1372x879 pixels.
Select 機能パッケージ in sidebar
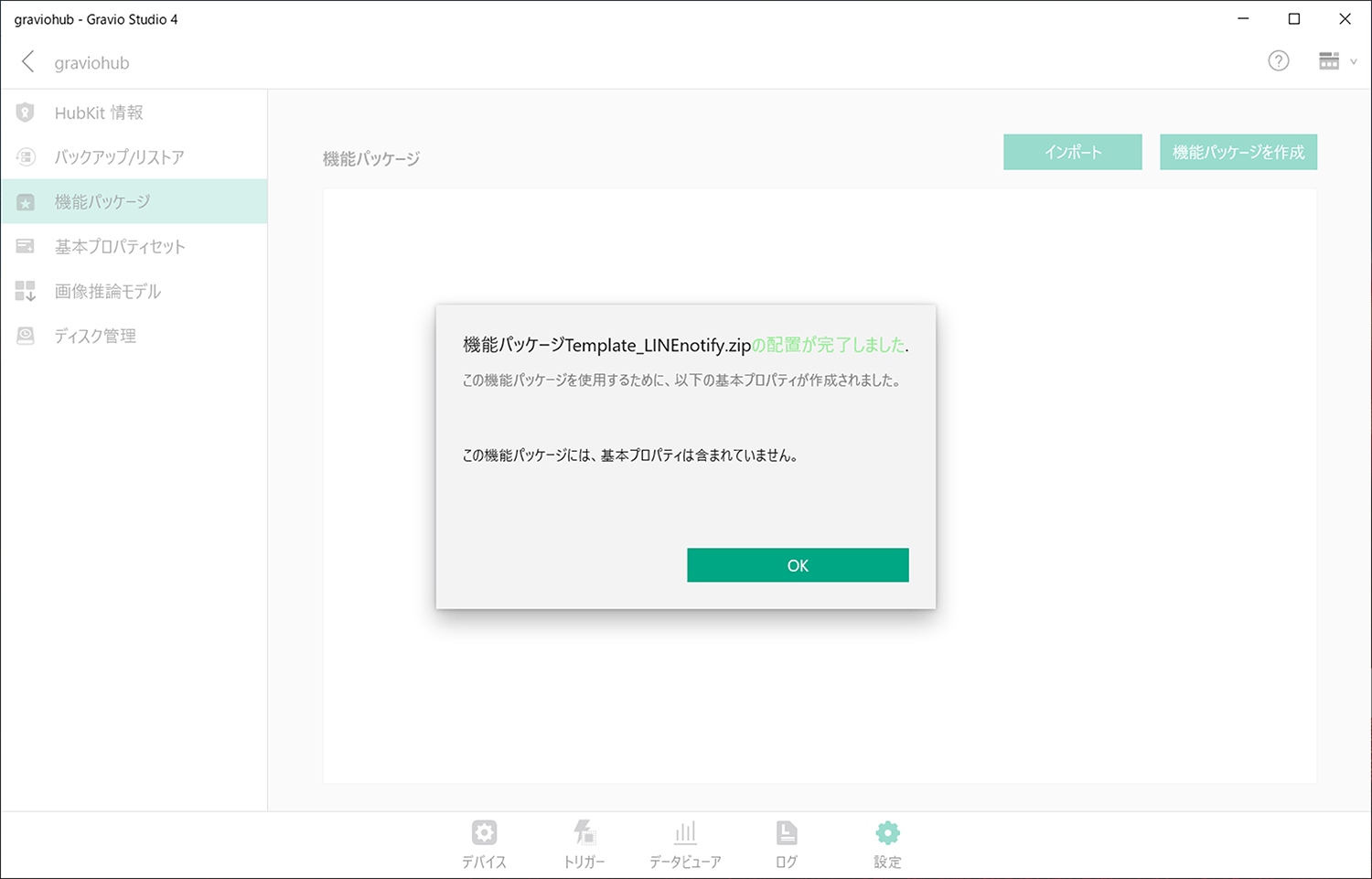tap(134, 201)
